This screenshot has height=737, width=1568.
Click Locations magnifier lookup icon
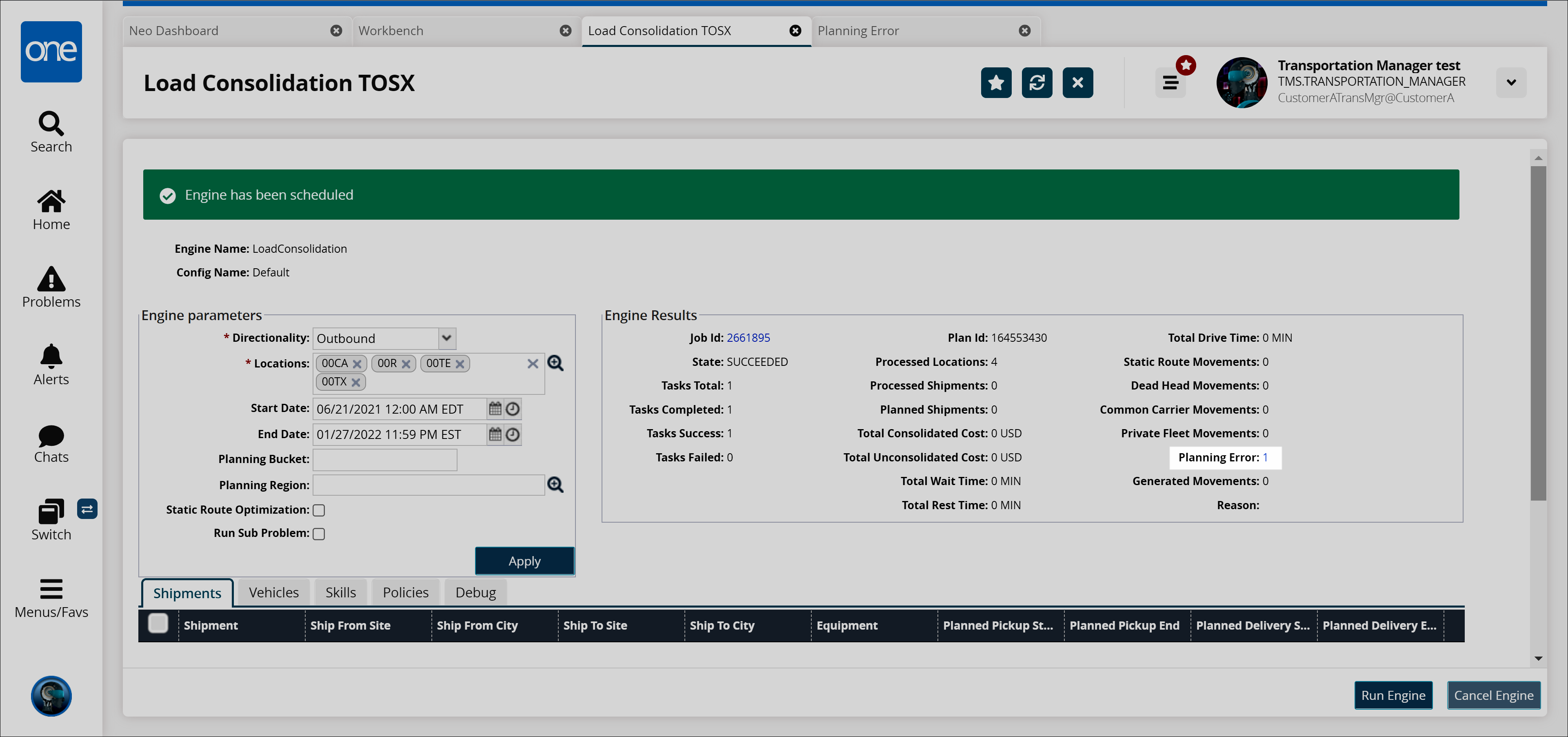point(555,363)
